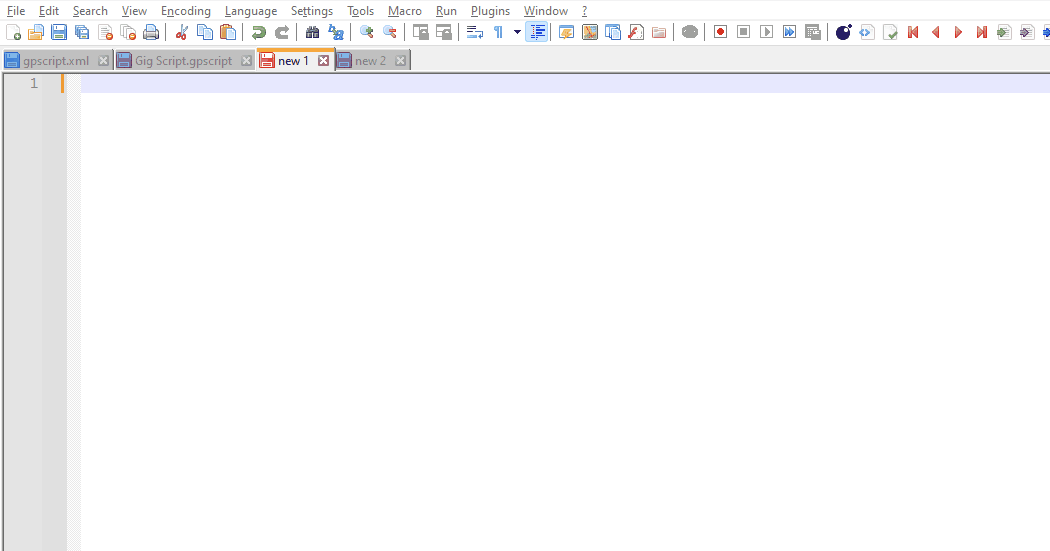The width and height of the screenshot is (1050, 551).
Task: Open the Macro menu
Action: [x=405, y=11]
